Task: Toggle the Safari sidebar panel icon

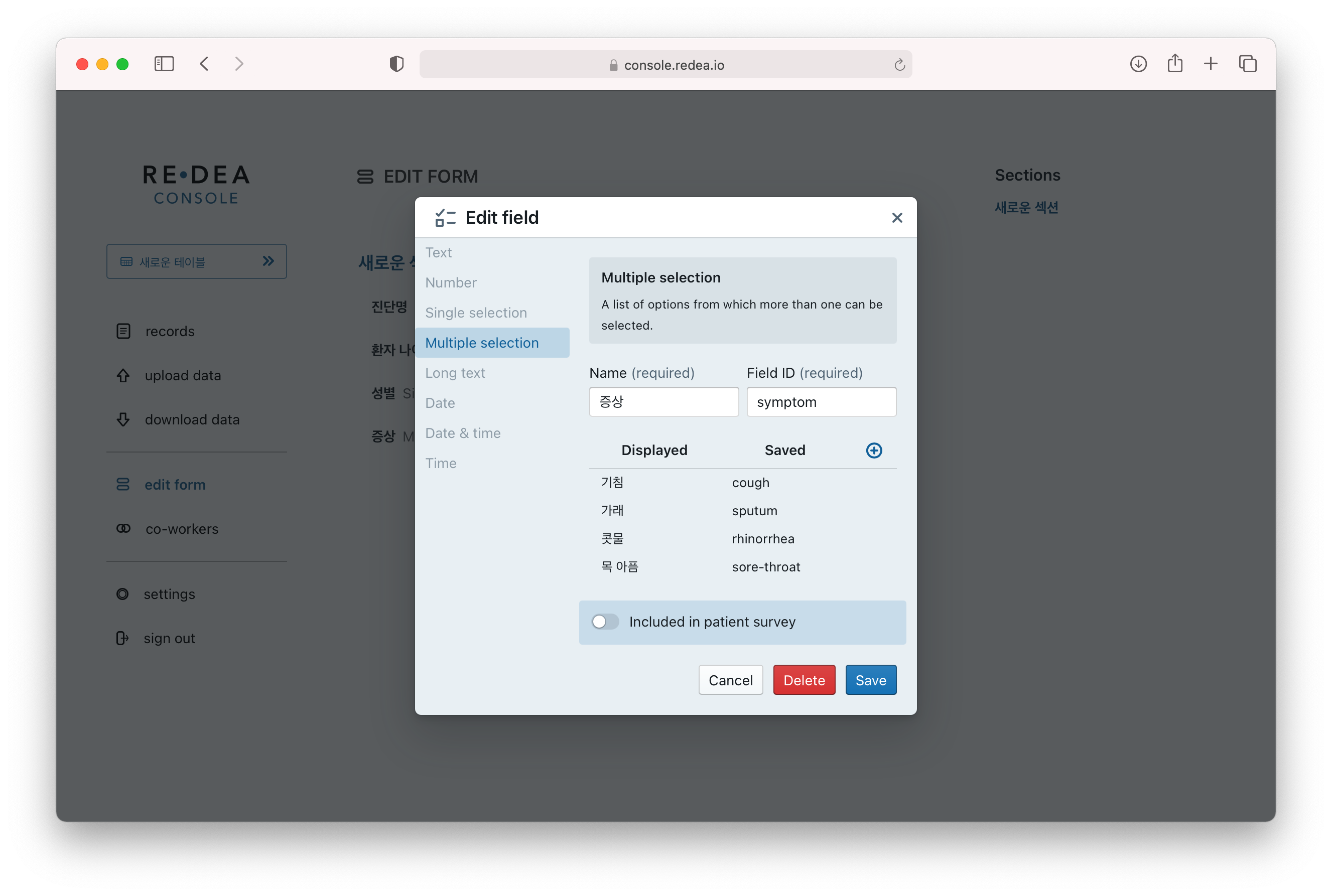Action: point(164,64)
